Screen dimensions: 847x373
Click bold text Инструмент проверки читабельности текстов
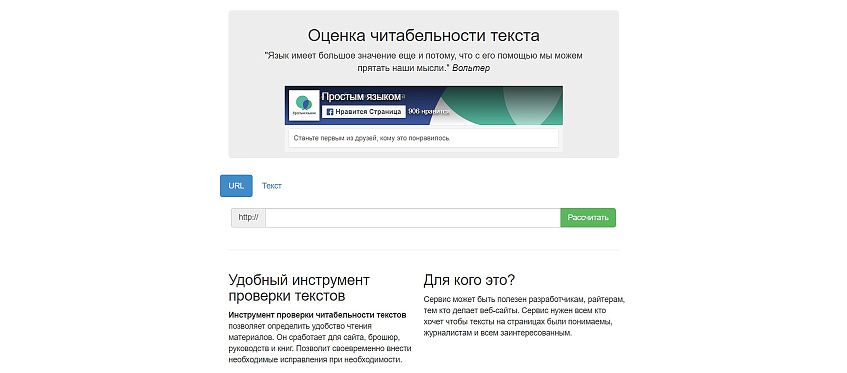pyautogui.click(x=318, y=315)
